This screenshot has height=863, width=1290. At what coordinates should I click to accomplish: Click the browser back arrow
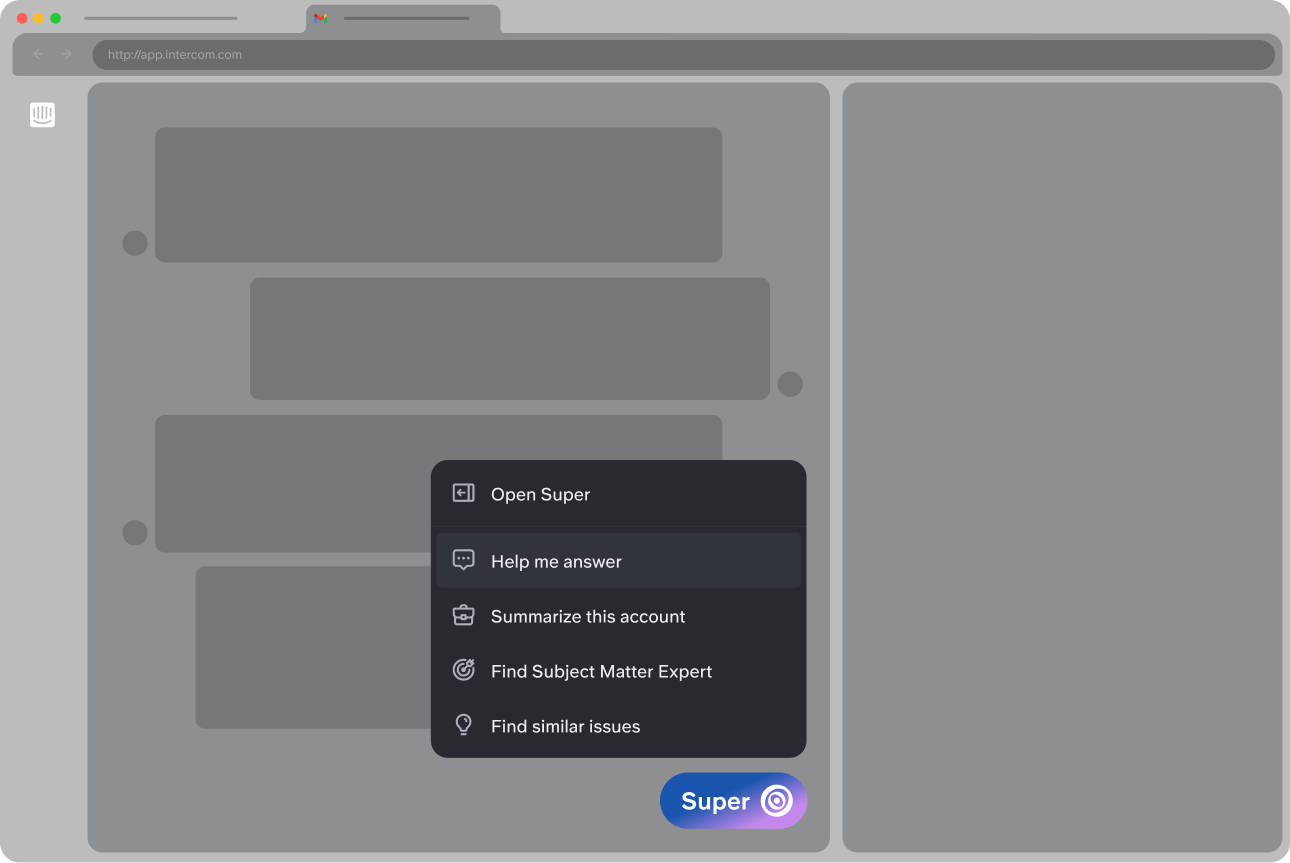click(38, 54)
